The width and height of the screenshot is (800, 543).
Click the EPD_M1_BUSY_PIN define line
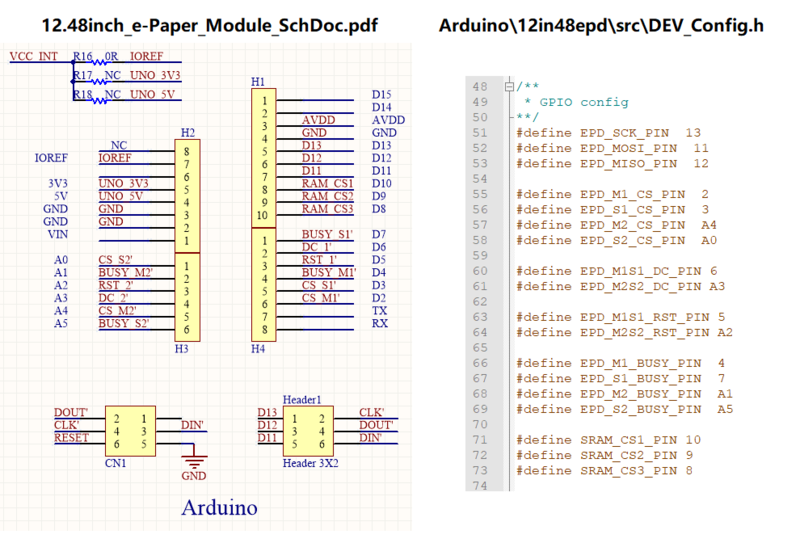click(x=620, y=363)
